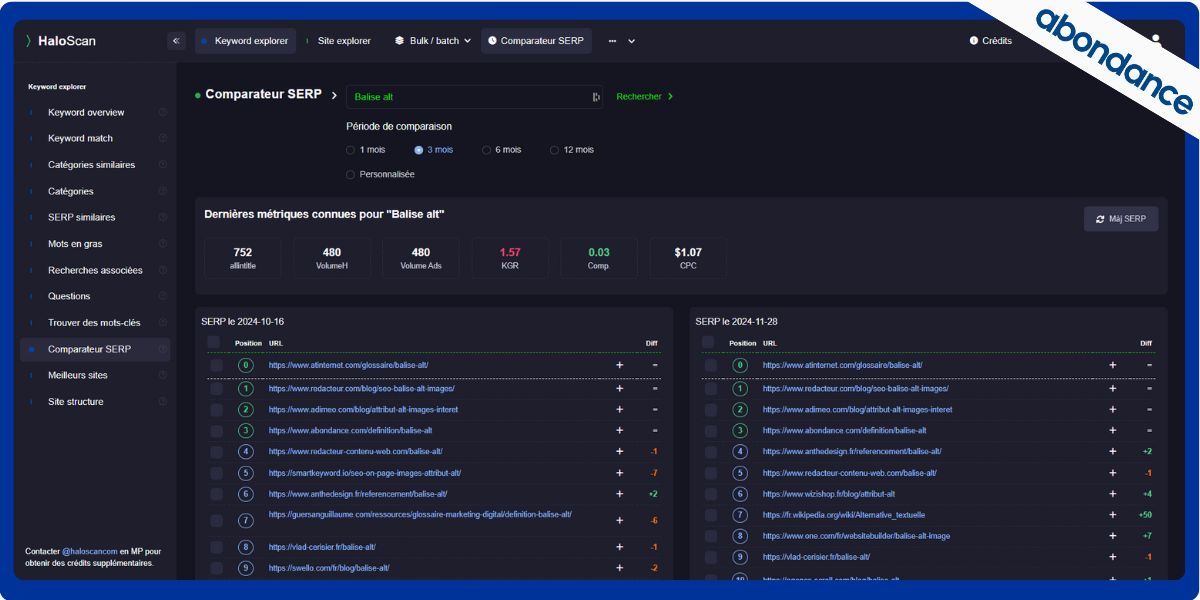The width and height of the screenshot is (1200, 600).
Task: Click plus icon for smartkeyword.io row in 2024-10-16 SERP
Action: [619, 473]
